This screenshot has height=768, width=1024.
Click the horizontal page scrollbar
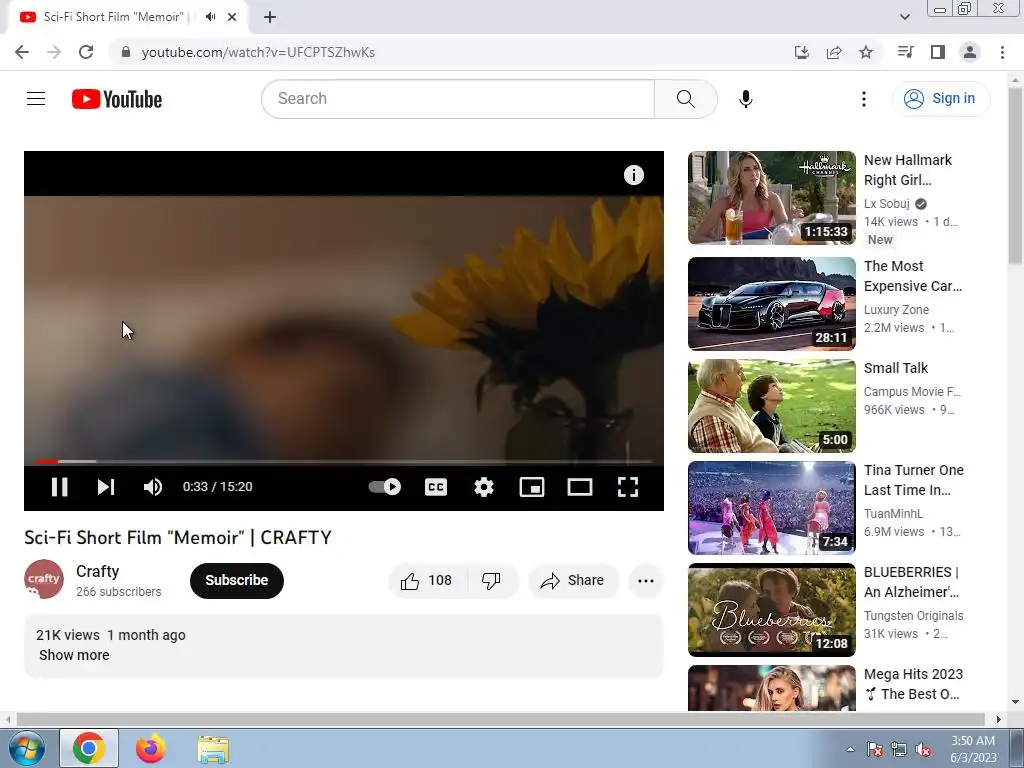click(500, 719)
